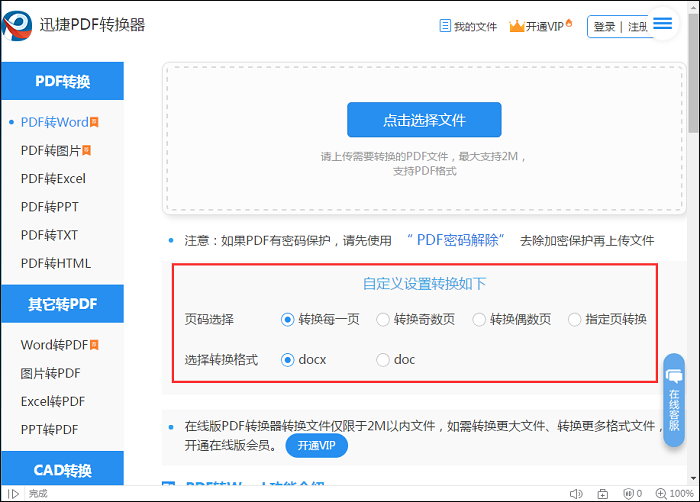Image resolution: width=700 pixels, height=502 pixels.
Task: Select the 指定页转换 radio option
Action: coord(574,320)
